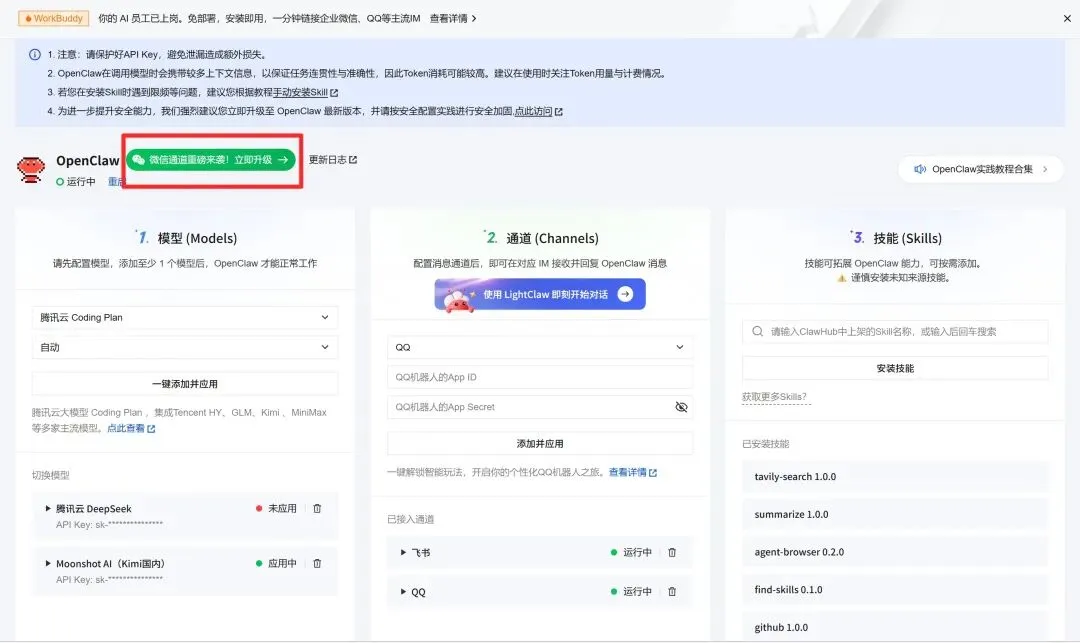Click the 运行中 status of the 飞书 channel

click(631, 552)
